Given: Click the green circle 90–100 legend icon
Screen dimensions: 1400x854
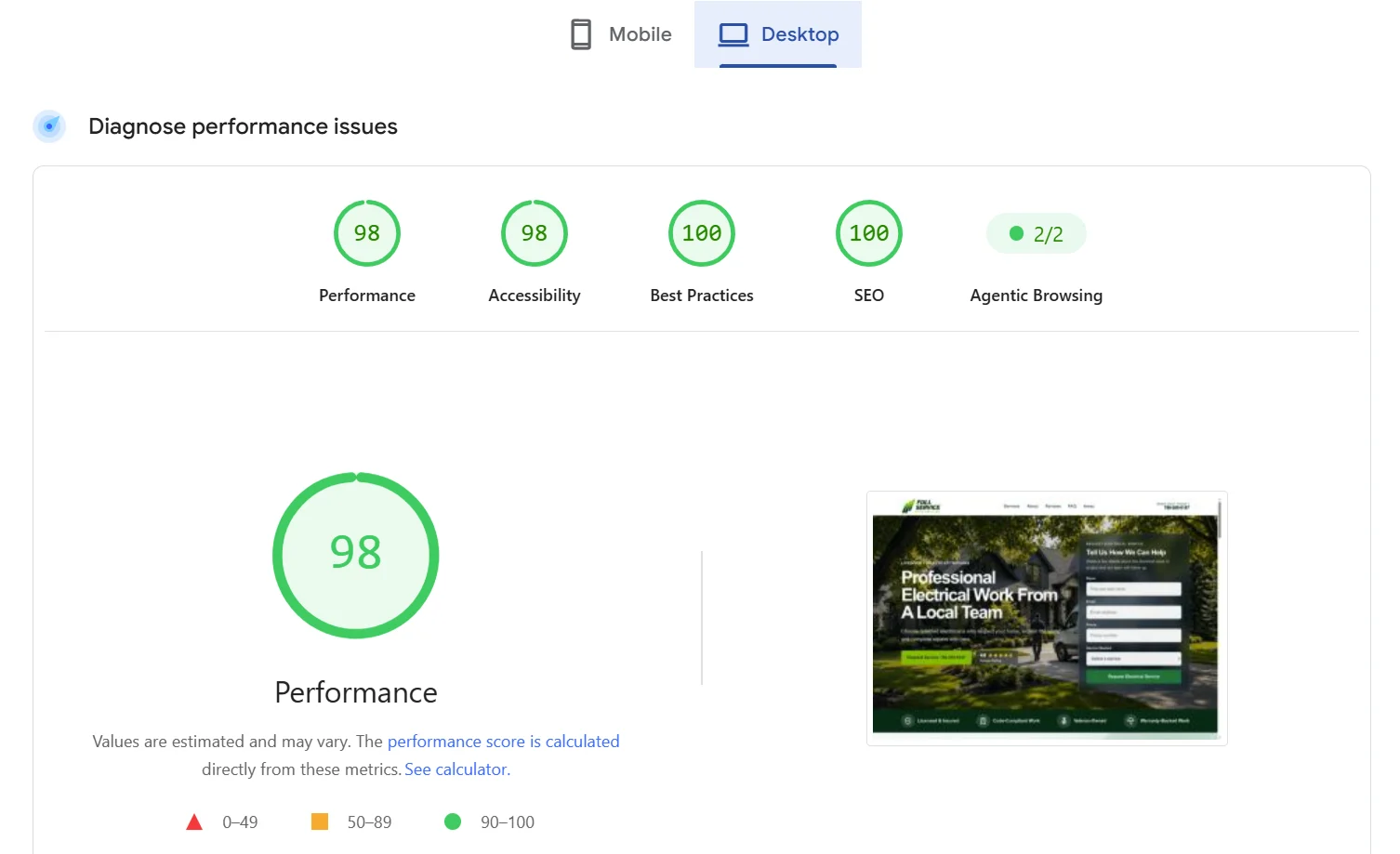Looking at the screenshot, I should tap(453, 821).
